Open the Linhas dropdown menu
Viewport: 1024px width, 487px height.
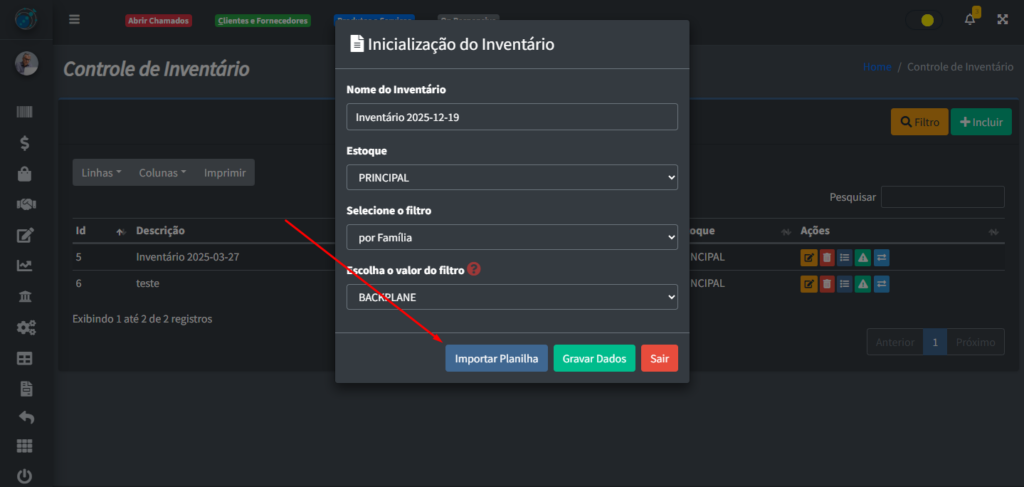[101, 172]
